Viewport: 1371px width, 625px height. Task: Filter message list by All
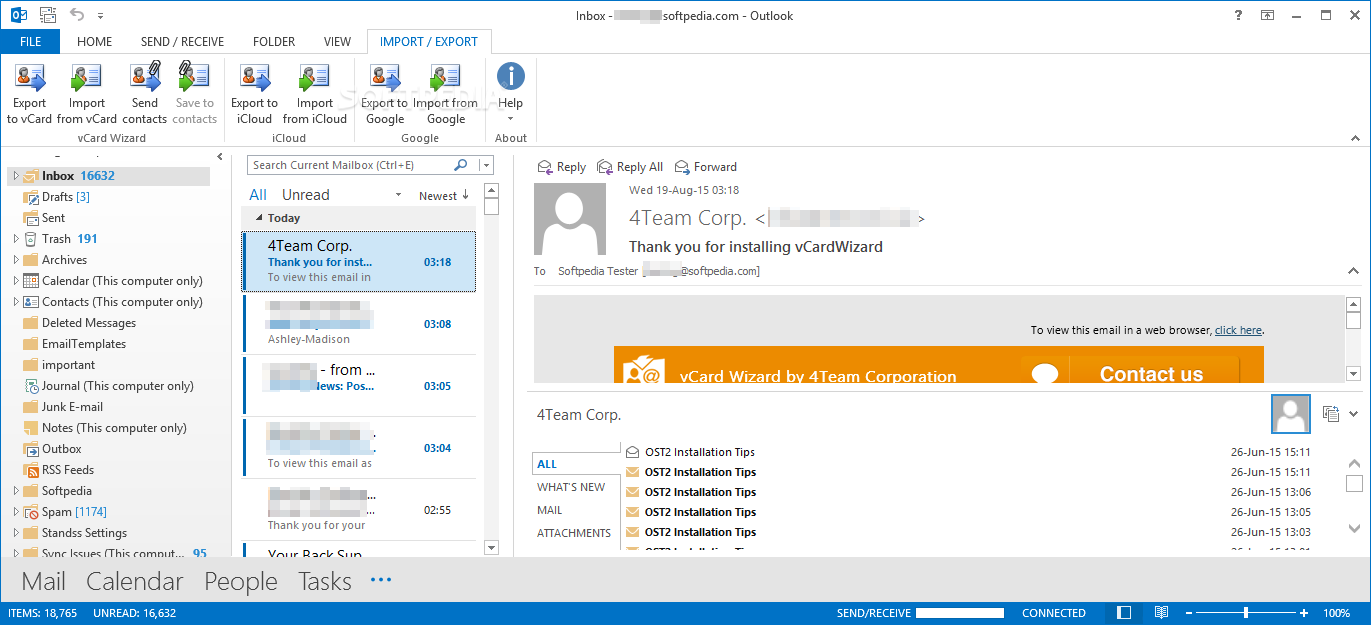(x=258, y=195)
